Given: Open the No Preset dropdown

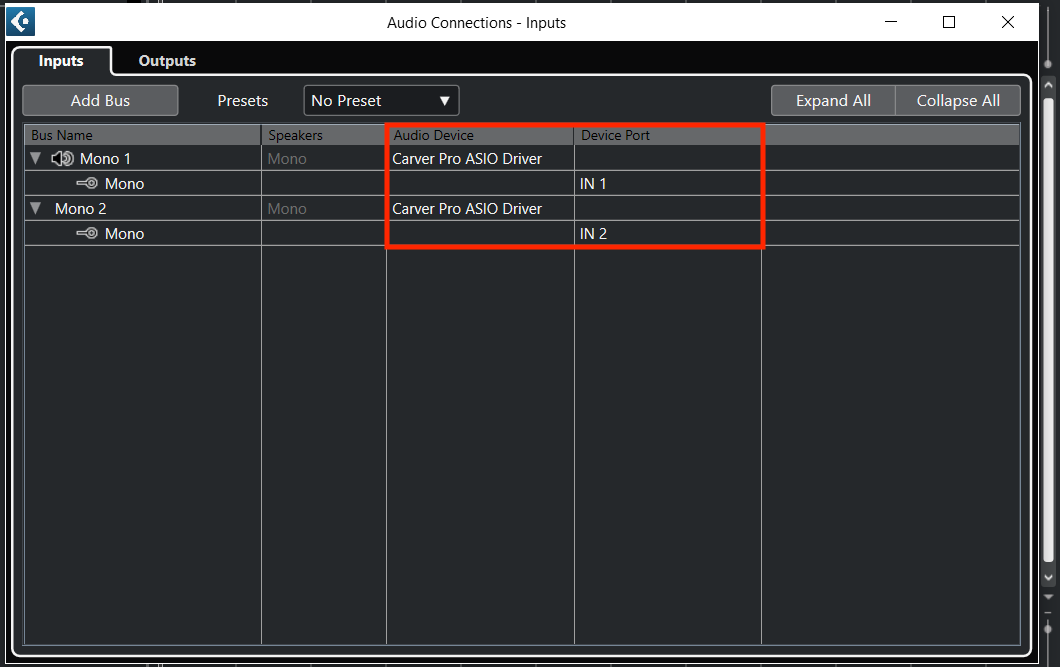Looking at the screenshot, I should (x=381, y=100).
